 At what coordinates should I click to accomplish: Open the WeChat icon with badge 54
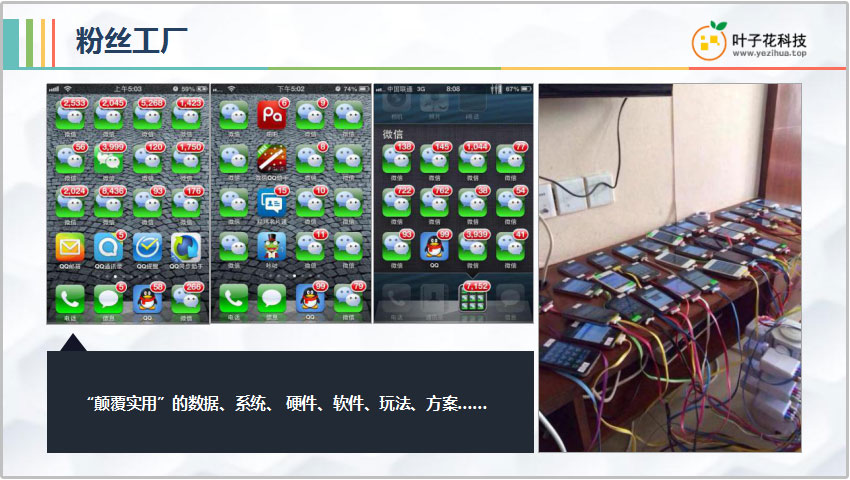(511, 203)
